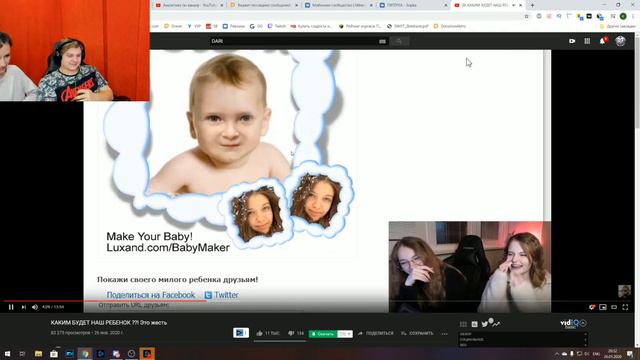Open Windows notification center
The height and width of the screenshot is (360, 640).
tap(631, 353)
